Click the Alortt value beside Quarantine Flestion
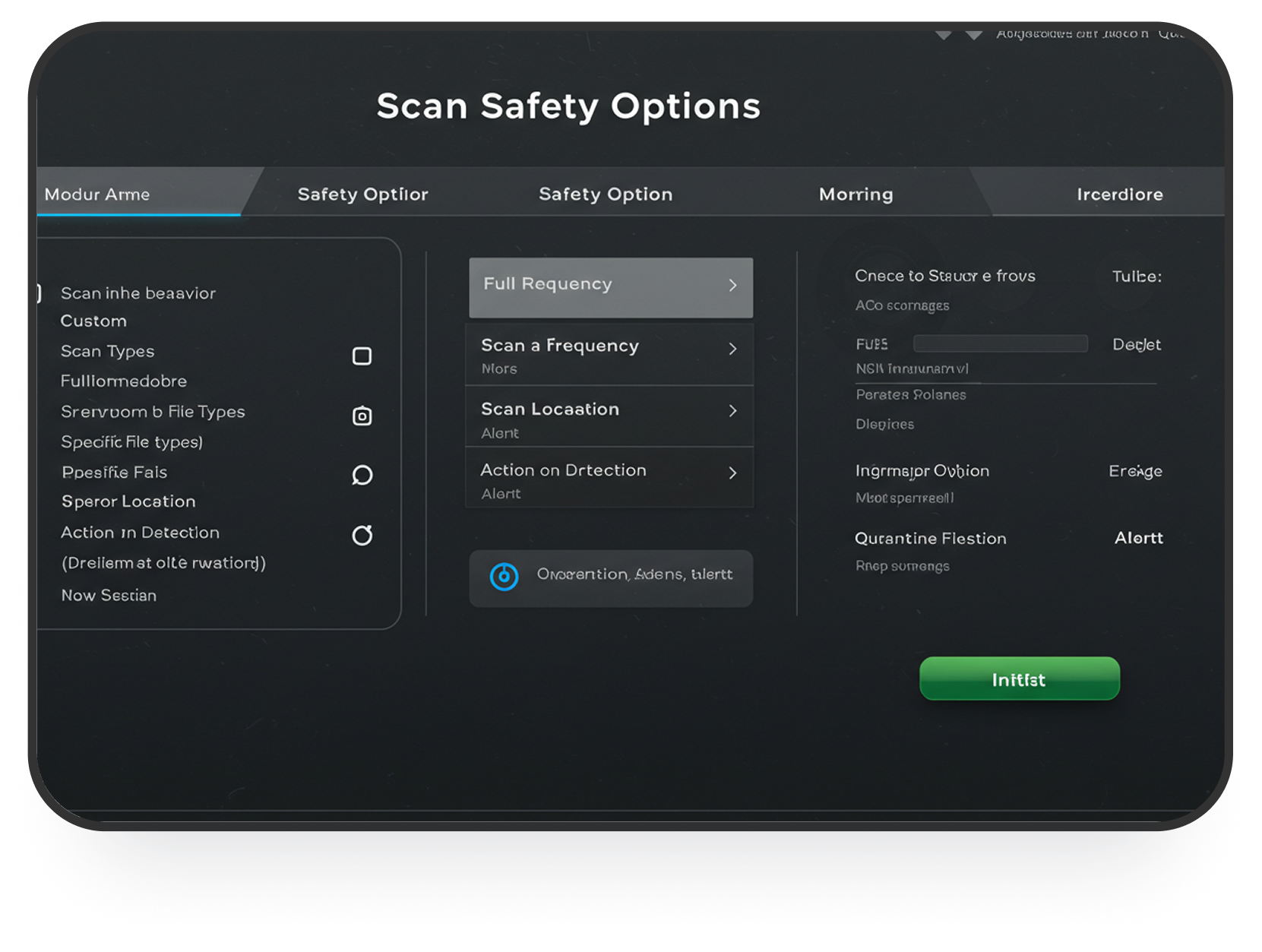Image resolution: width=1262 pixels, height=952 pixels. coord(1139,538)
